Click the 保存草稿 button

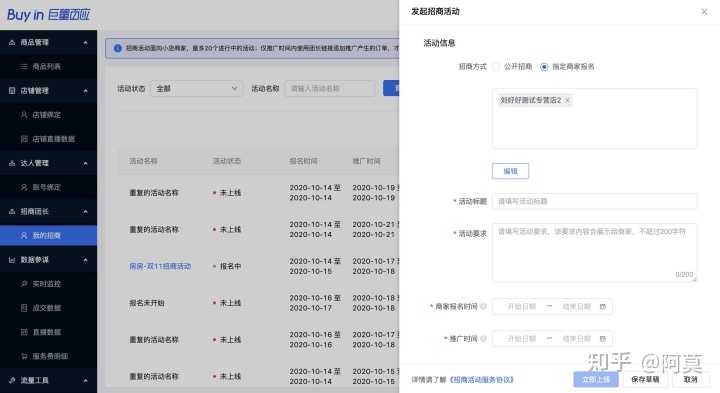pos(645,379)
